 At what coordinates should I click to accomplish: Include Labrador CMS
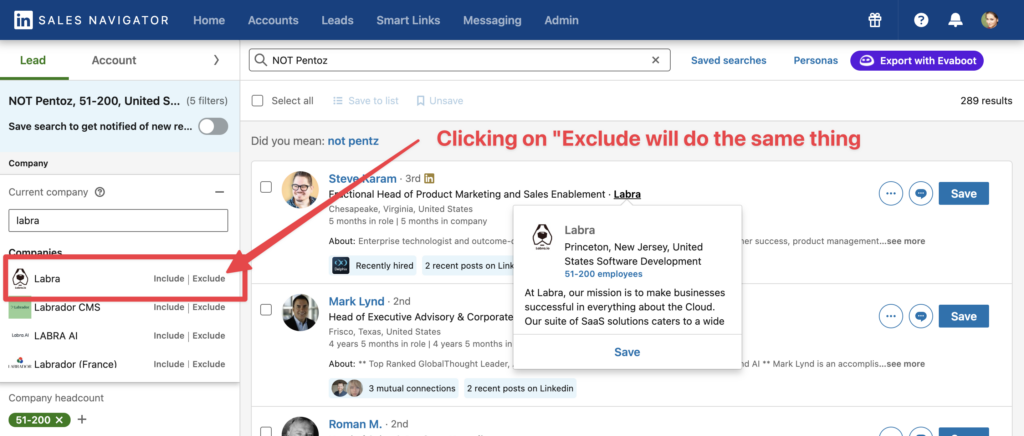[x=168, y=307]
